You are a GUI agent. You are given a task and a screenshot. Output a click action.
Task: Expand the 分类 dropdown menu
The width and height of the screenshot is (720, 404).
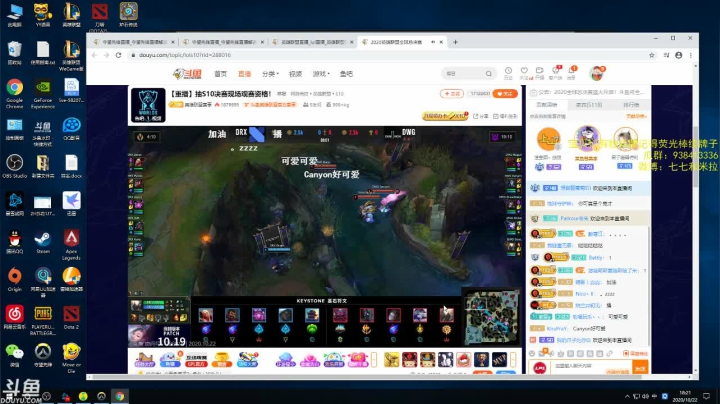270,74
